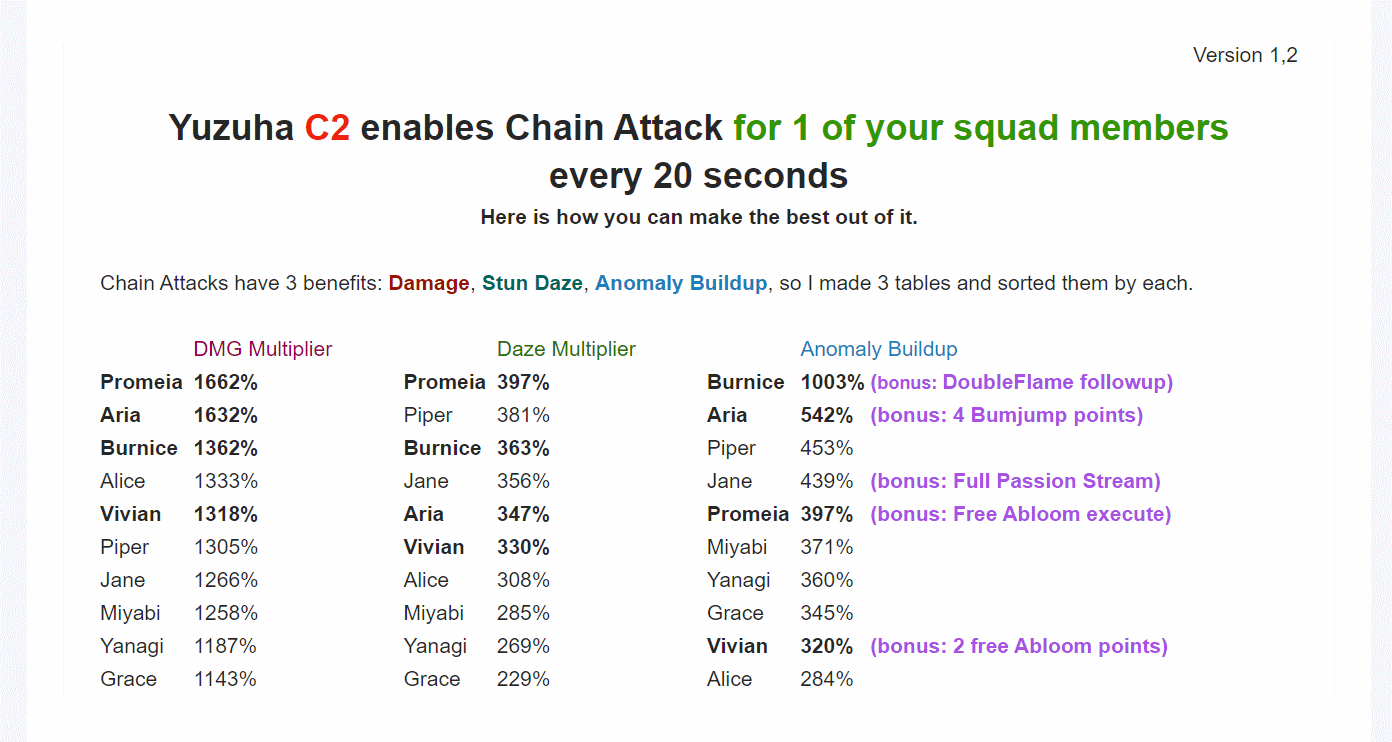The width and height of the screenshot is (1392, 742).
Task: Click the 2 free Abloom points note
Action: point(1019,646)
